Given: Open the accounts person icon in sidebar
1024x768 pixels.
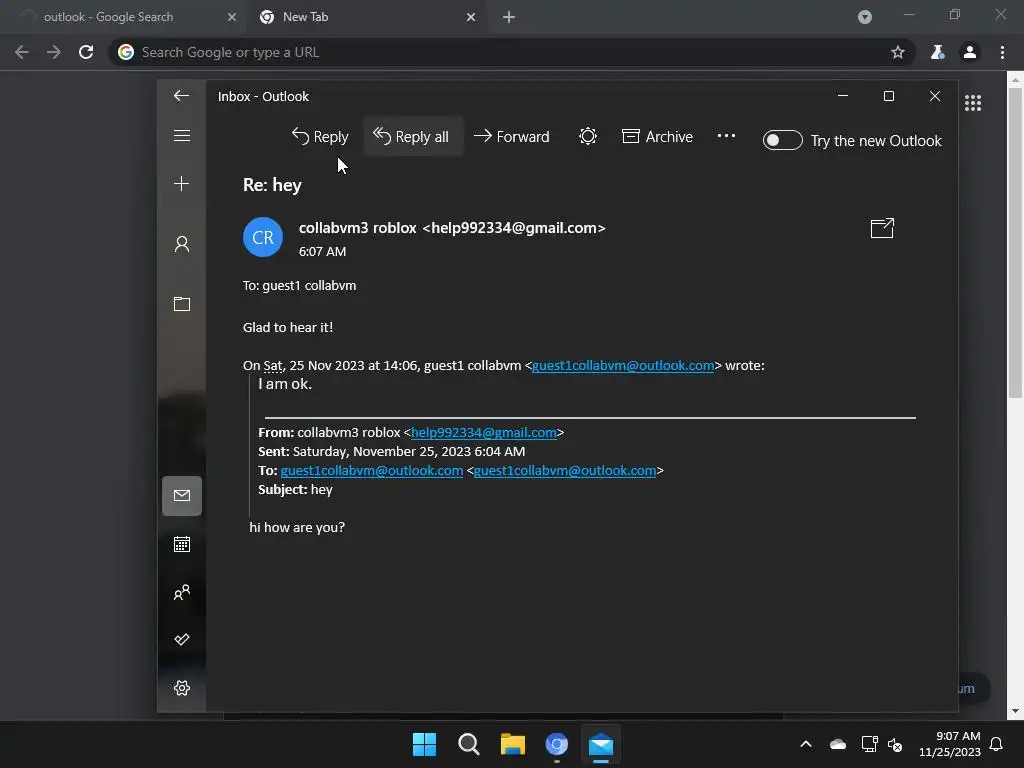Looking at the screenshot, I should (x=182, y=244).
